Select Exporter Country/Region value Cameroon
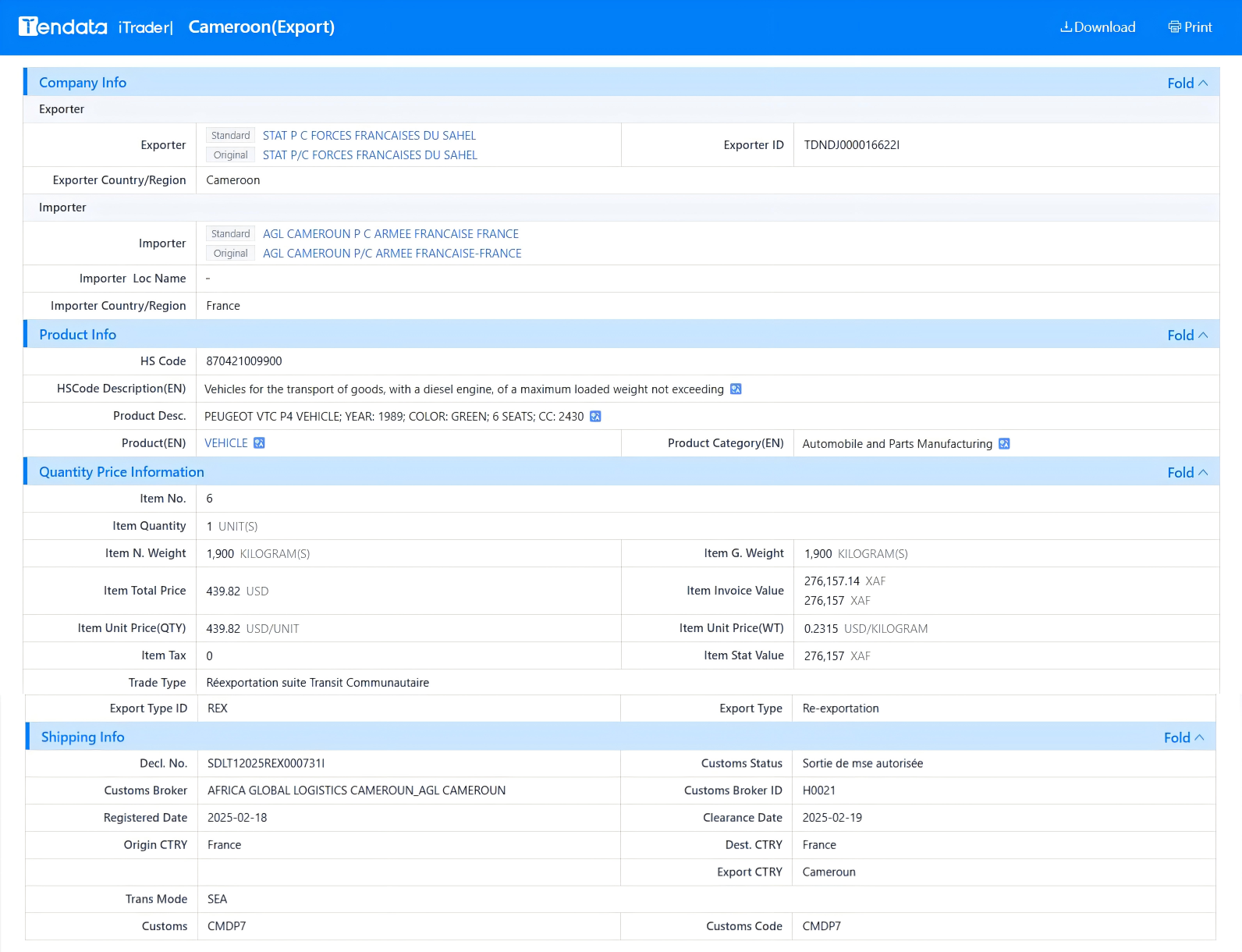 point(233,179)
